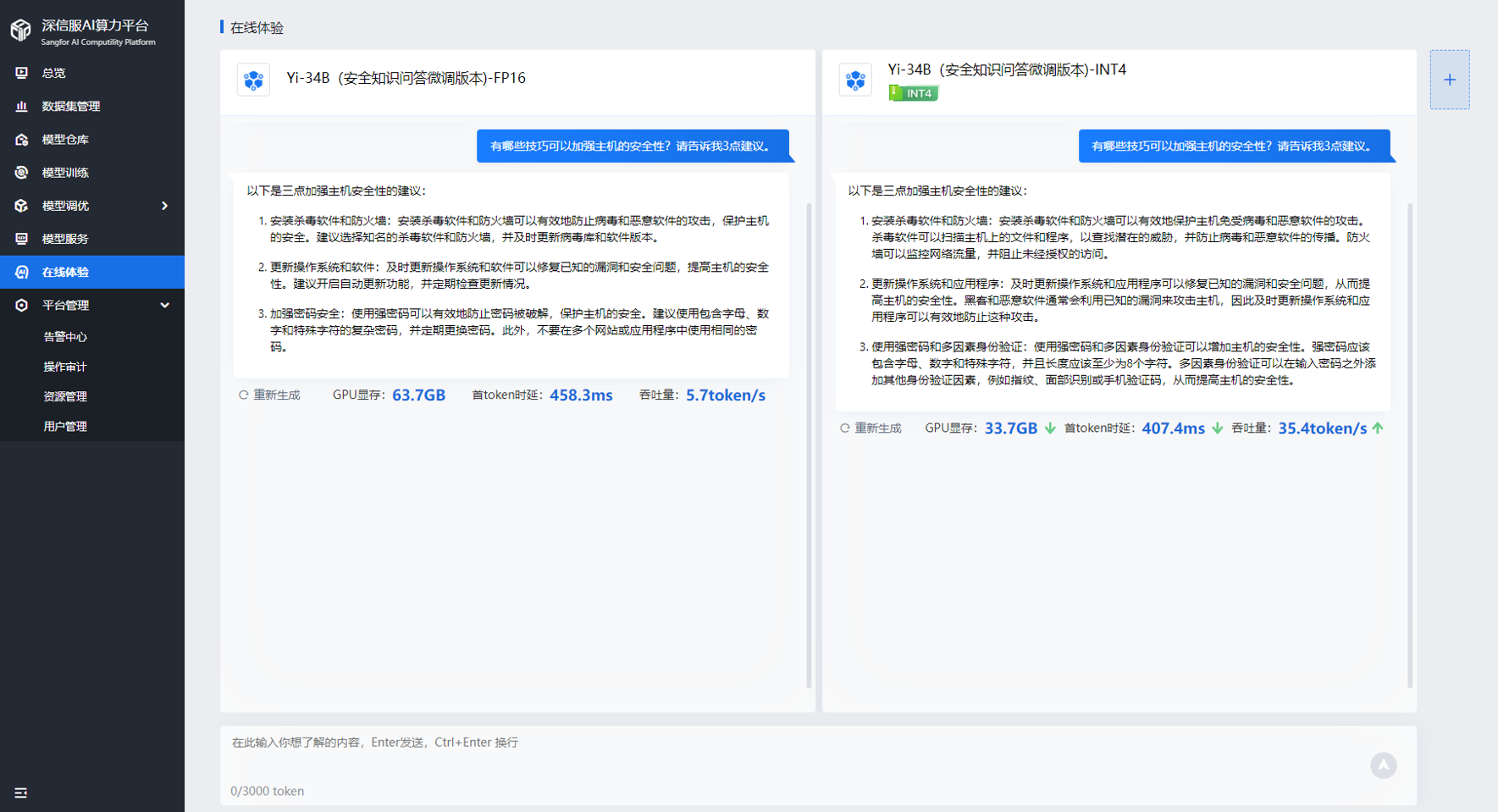
Task: Collapse the sidebar with bottom hamburger icon
Action: 21,793
